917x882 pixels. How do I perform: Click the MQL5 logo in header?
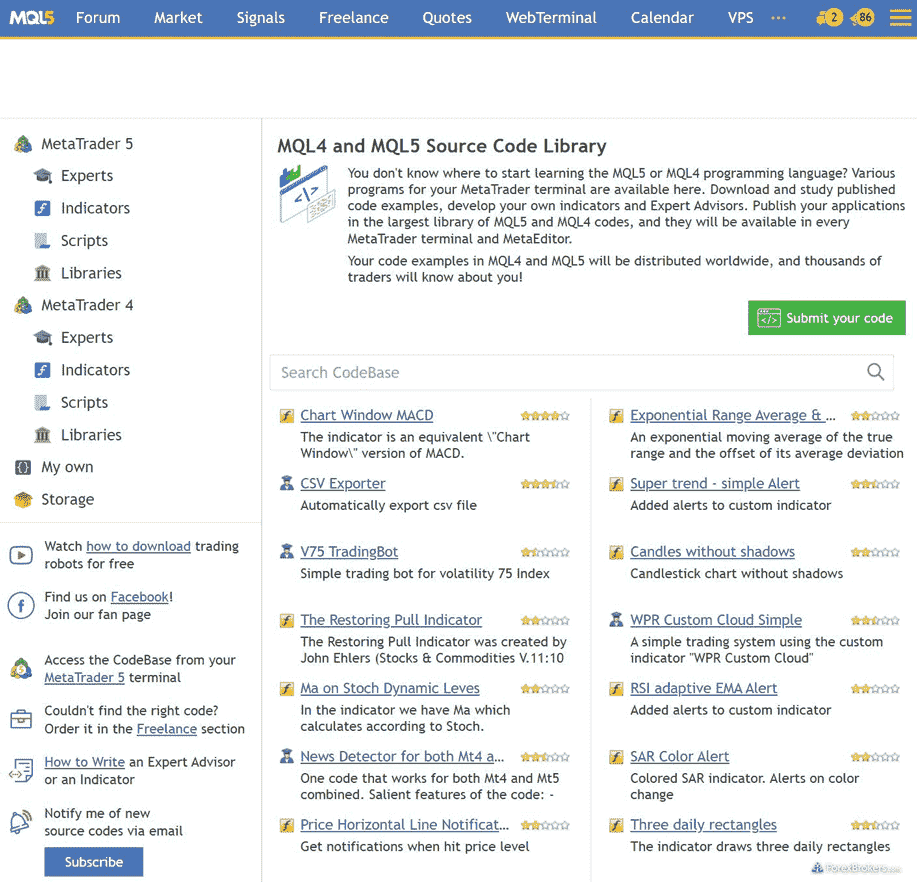click(x=32, y=18)
